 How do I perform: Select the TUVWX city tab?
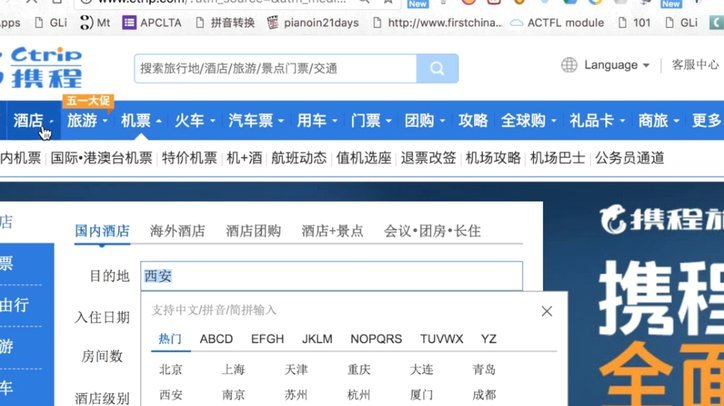[441, 339]
